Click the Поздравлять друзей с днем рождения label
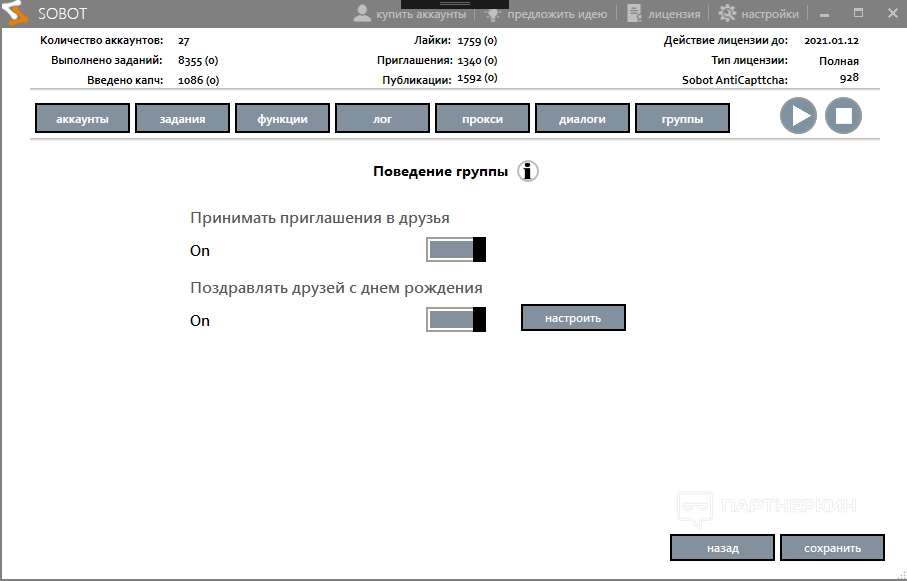The width and height of the screenshot is (907, 581). (336, 288)
